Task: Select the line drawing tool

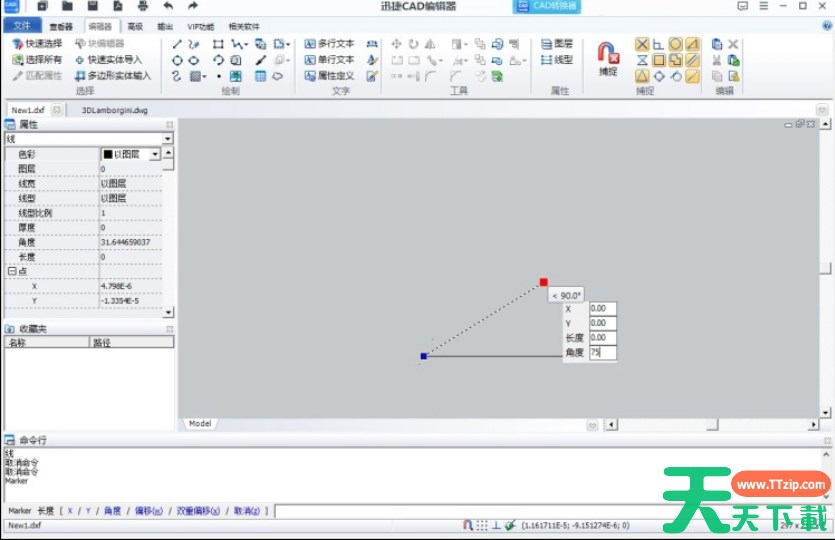Action: click(x=177, y=44)
